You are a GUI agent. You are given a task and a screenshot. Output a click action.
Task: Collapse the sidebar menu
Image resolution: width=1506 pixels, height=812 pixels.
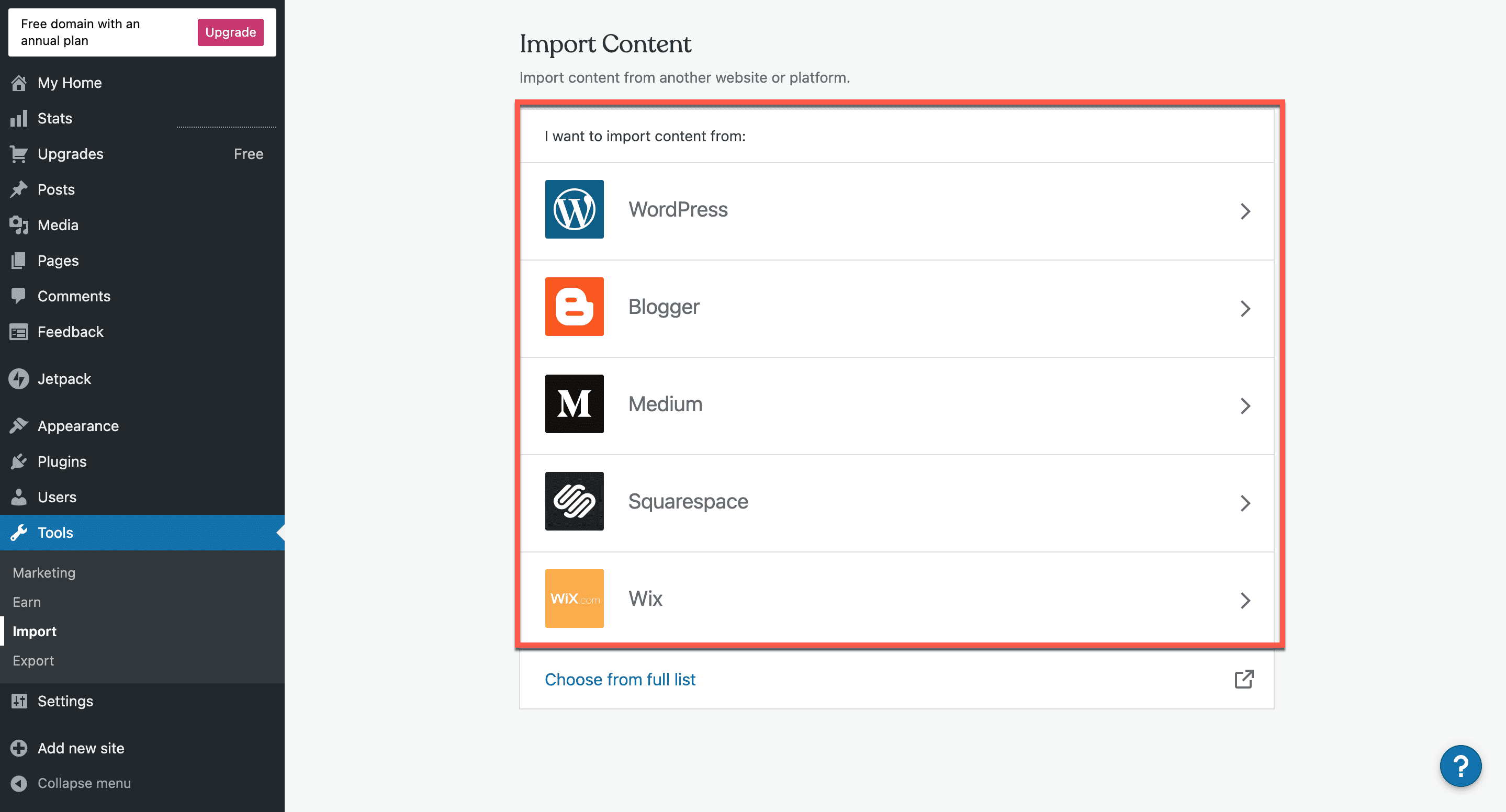[84, 783]
